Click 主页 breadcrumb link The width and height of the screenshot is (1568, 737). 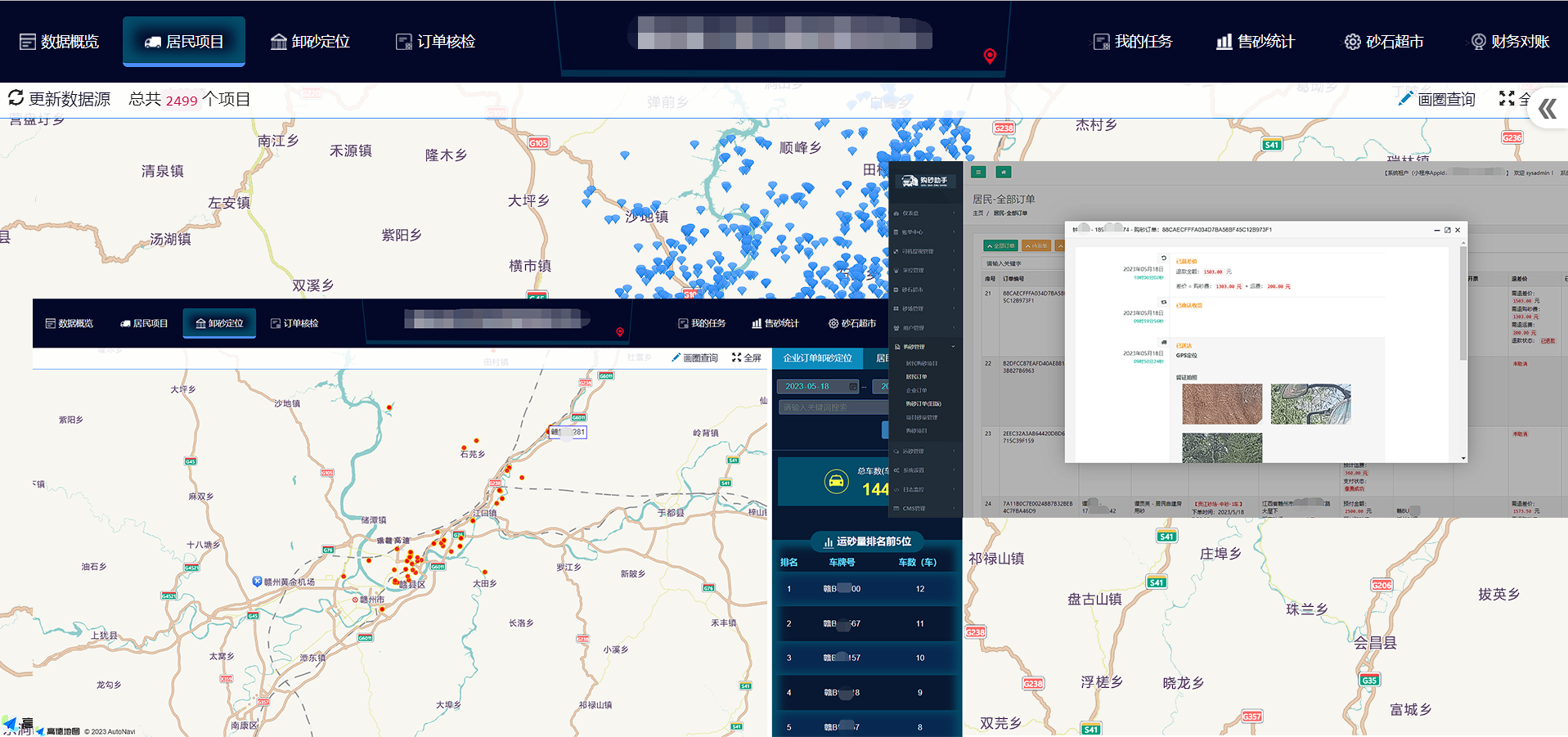click(977, 213)
